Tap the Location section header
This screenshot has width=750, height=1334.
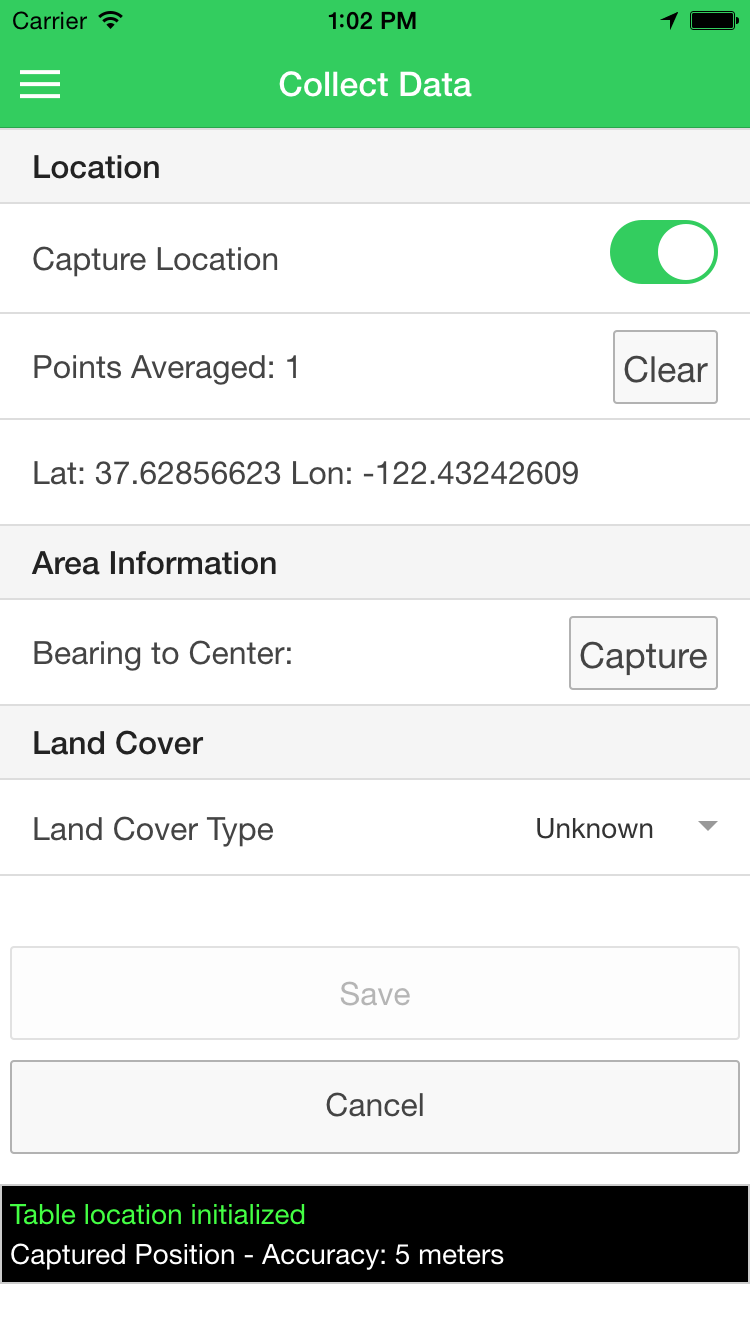[x=96, y=167]
